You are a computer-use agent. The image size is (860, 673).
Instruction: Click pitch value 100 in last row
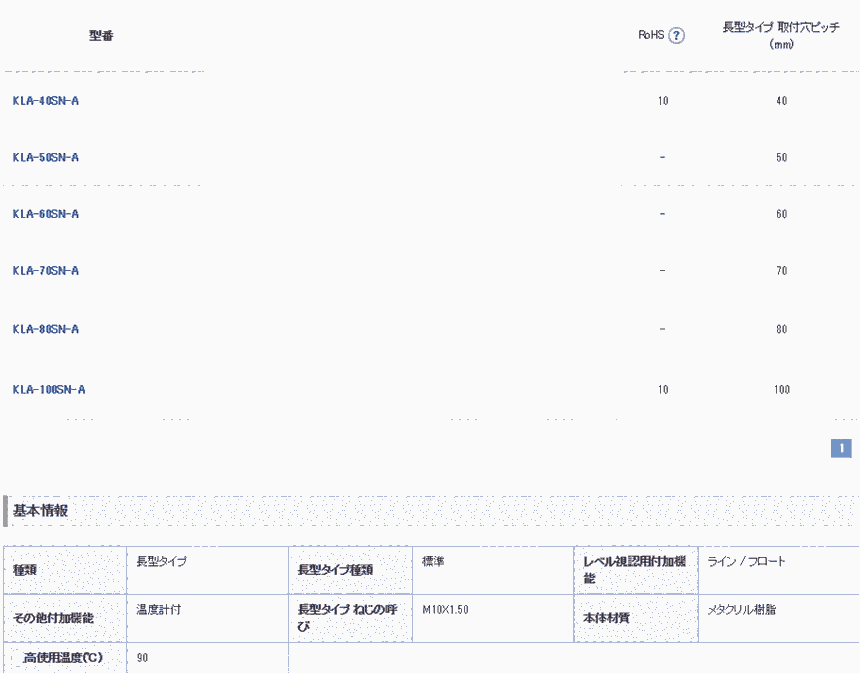click(781, 389)
